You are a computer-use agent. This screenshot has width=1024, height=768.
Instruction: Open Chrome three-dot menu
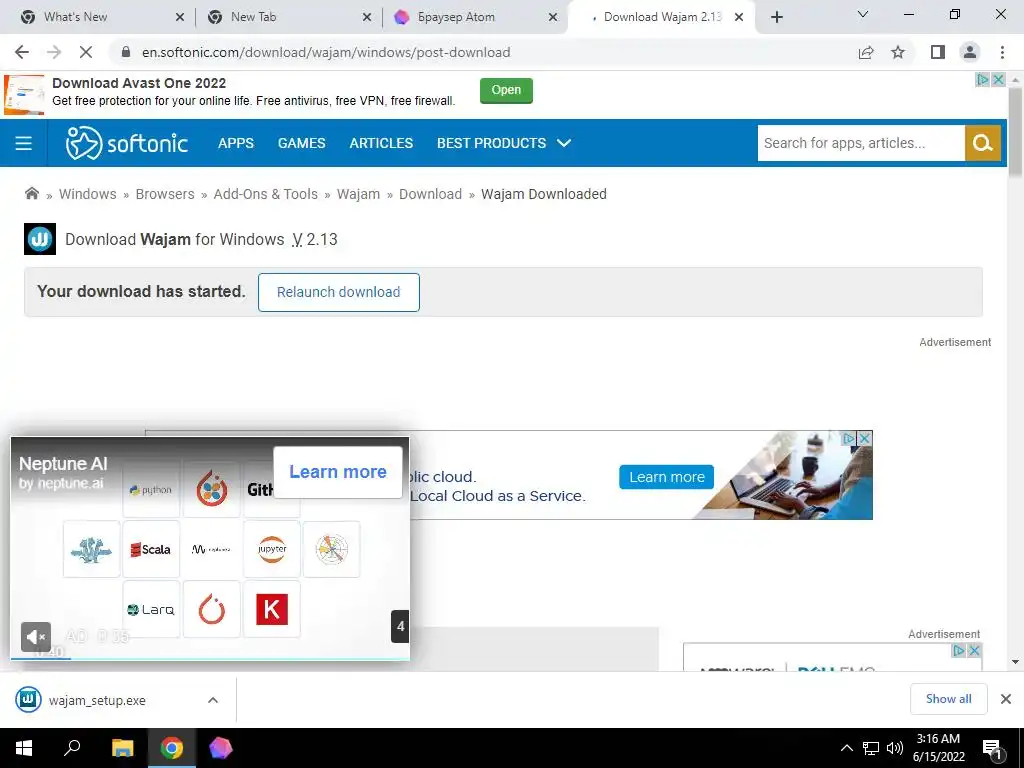pos(1002,52)
